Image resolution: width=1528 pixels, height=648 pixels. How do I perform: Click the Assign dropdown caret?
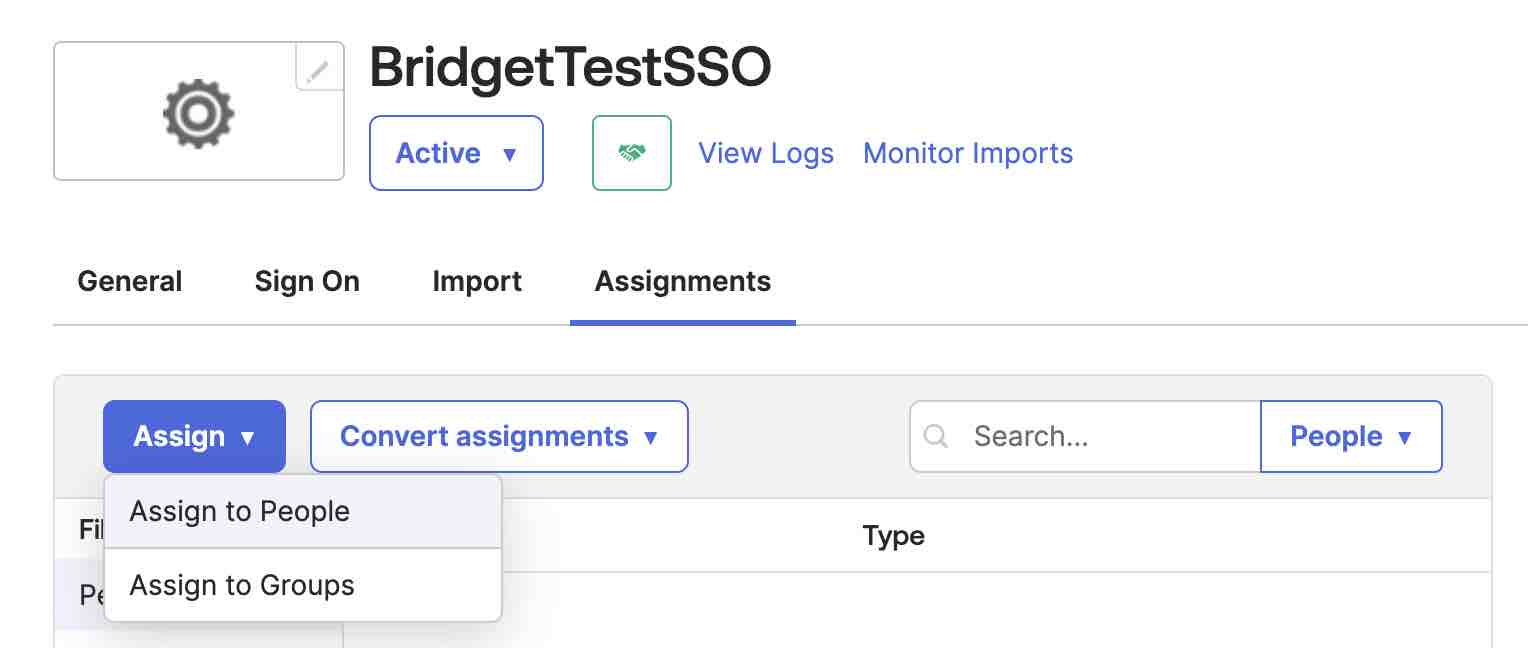(x=247, y=437)
